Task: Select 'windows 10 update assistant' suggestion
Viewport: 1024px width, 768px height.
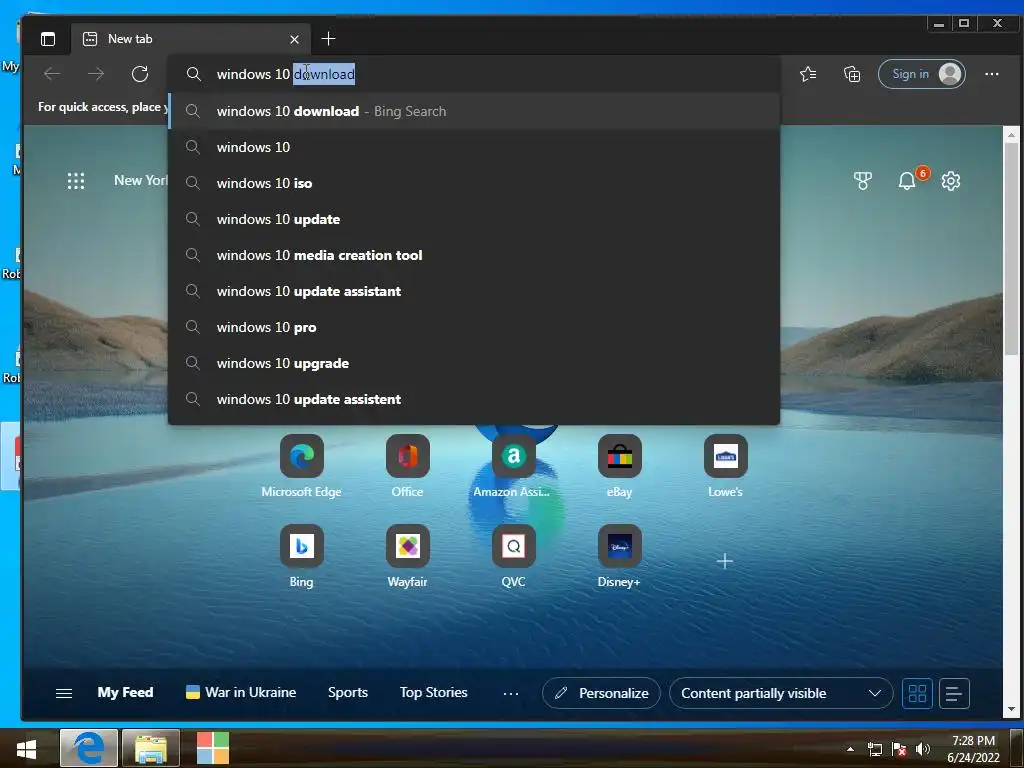Action: pos(474,291)
